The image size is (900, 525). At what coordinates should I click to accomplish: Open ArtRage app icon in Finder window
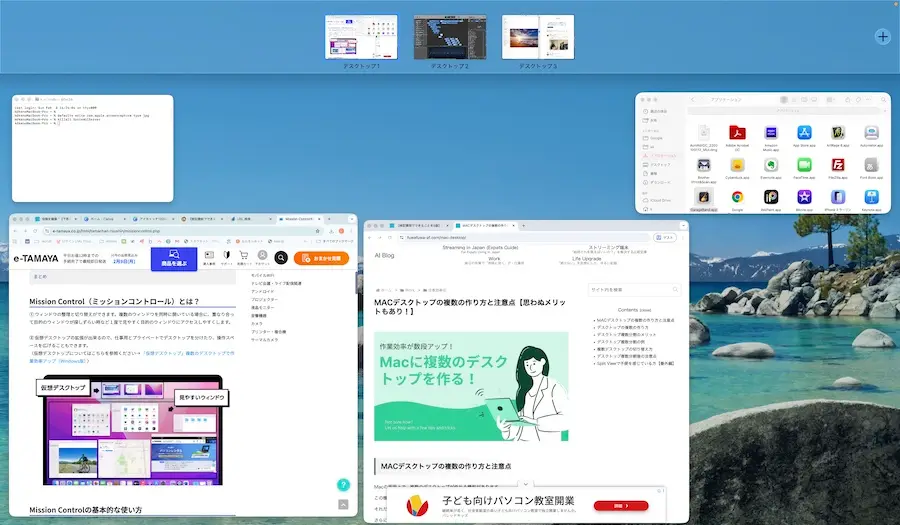click(x=837, y=133)
